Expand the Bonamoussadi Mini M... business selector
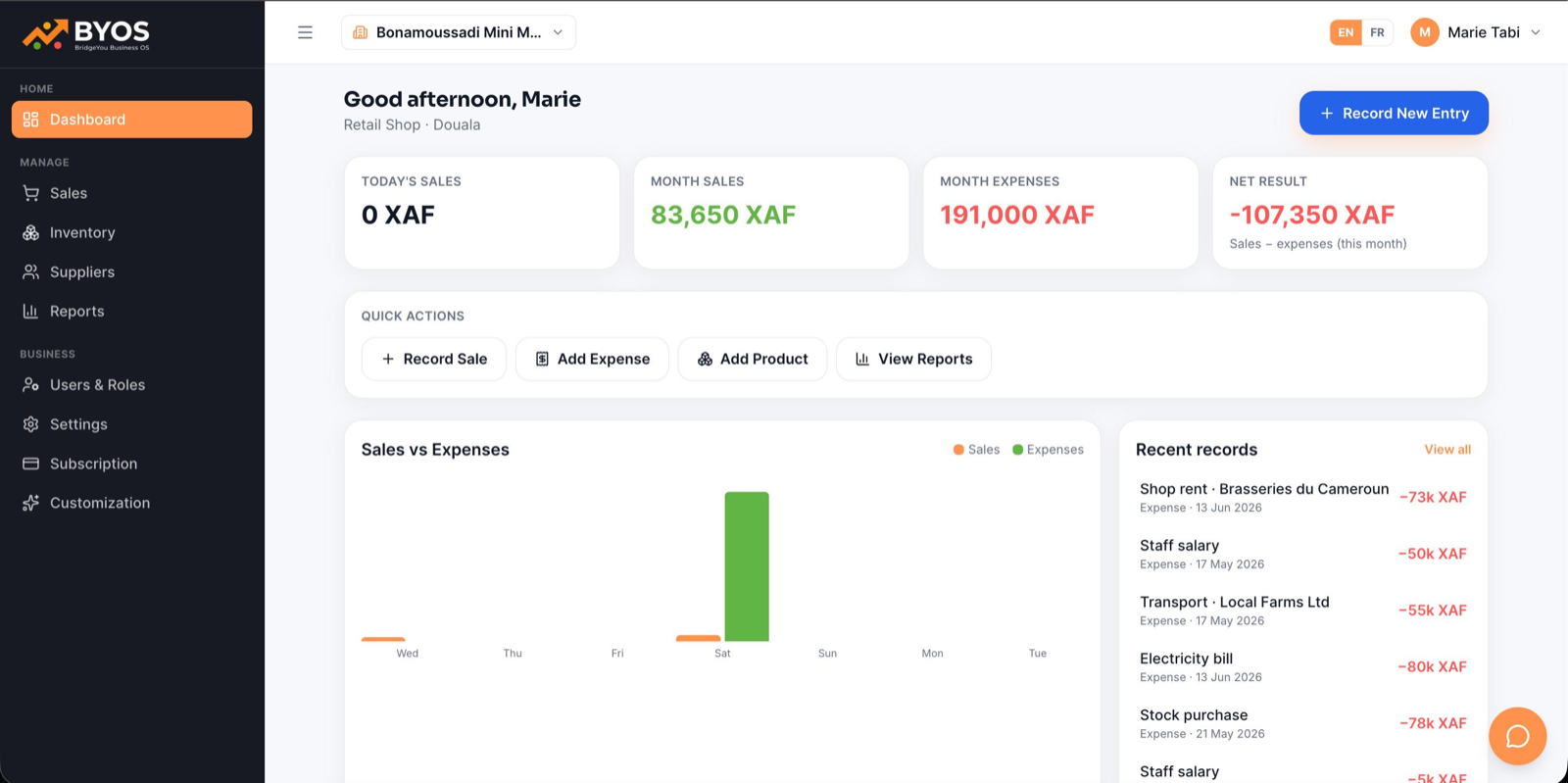Image resolution: width=1568 pixels, height=783 pixels. pos(459,32)
